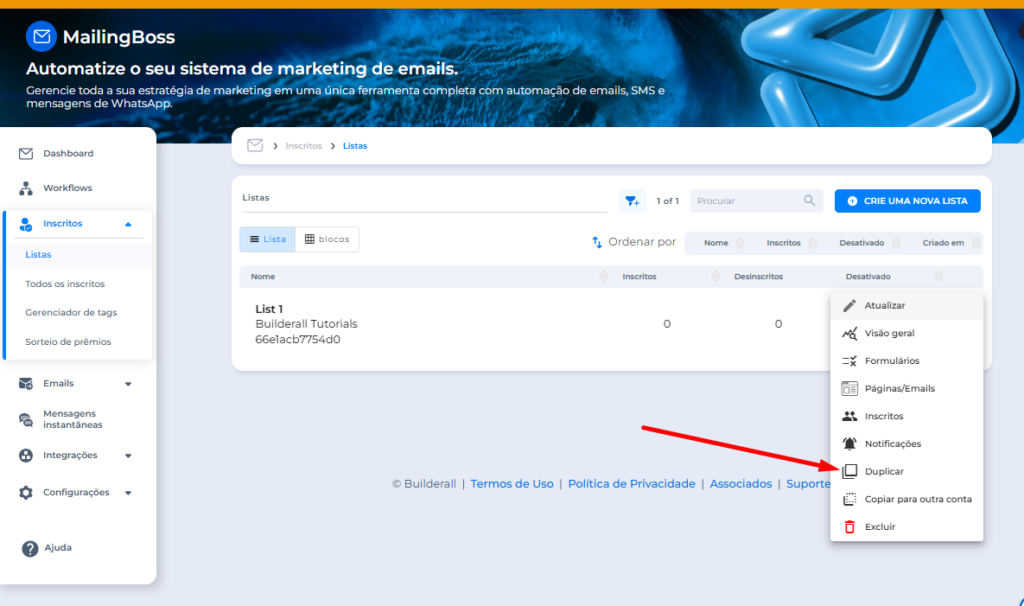Click Crie uma nova lista button
This screenshot has width=1024, height=606.
click(x=907, y=201)
